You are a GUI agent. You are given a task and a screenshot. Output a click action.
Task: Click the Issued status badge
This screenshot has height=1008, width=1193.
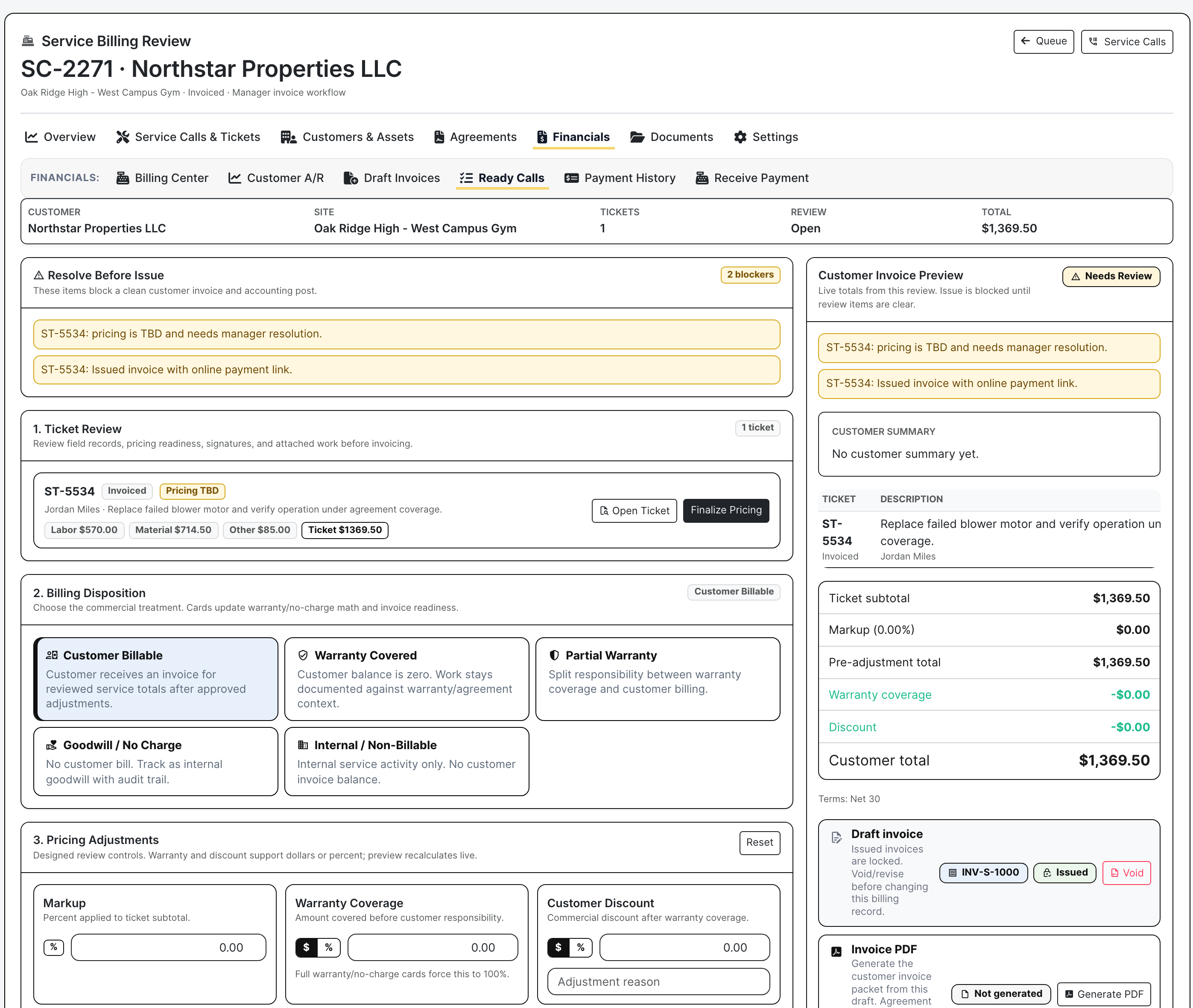click(1064, 873)
